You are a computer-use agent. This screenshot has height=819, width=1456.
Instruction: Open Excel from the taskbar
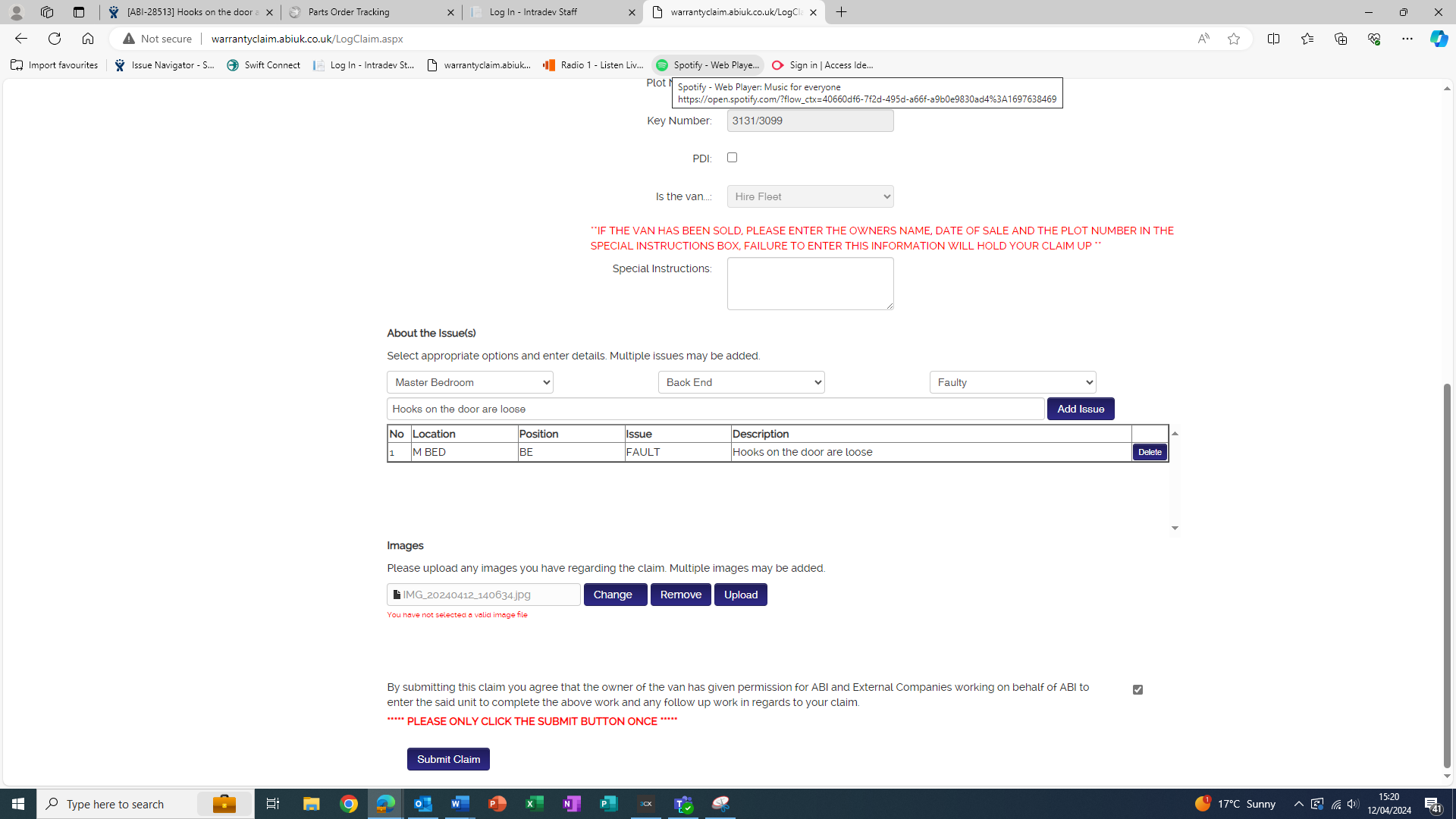pos(535,804)
